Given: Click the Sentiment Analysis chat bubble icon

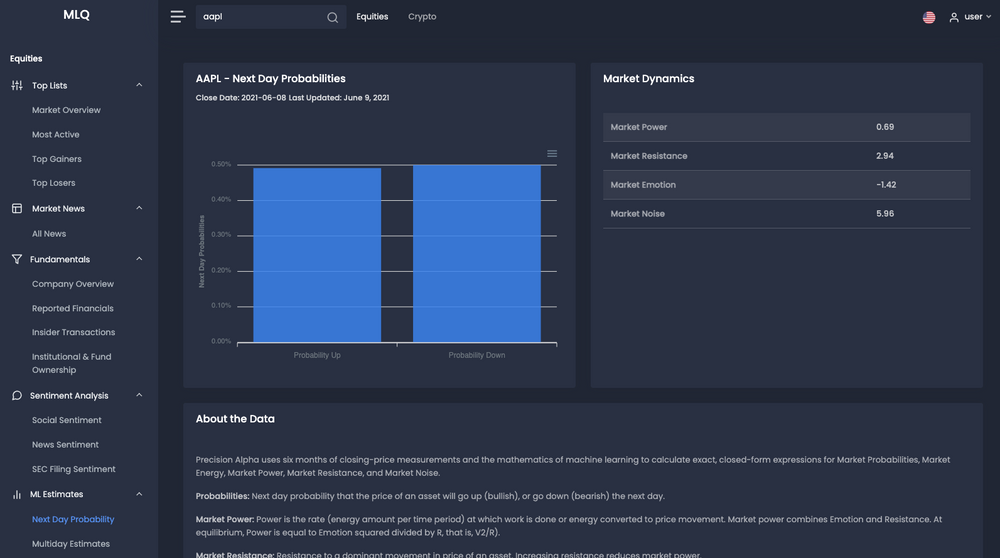Looking at the screenshot, I should point(17,395).
